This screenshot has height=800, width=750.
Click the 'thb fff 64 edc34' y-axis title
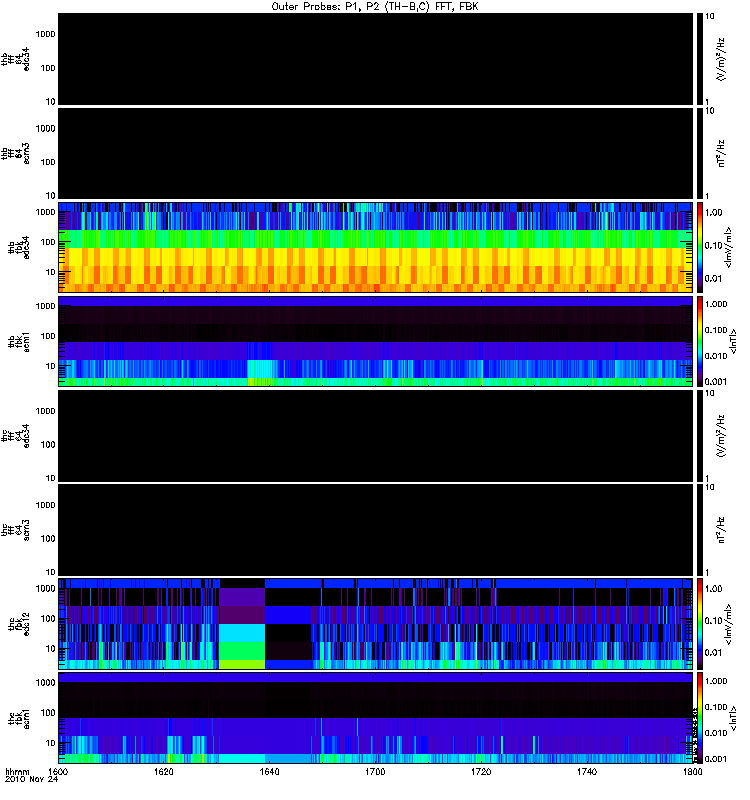click(x=15, y=59)
